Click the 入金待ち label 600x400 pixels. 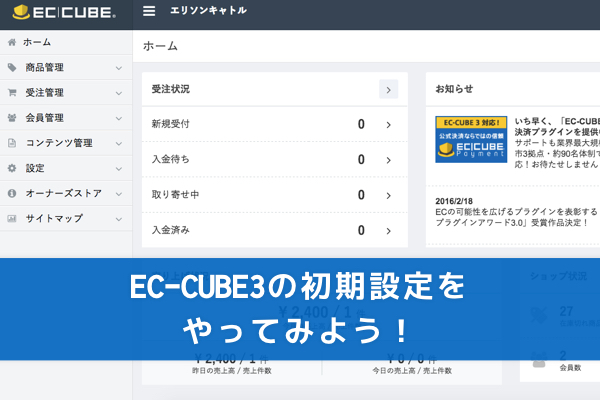click(x=171, y=159)
